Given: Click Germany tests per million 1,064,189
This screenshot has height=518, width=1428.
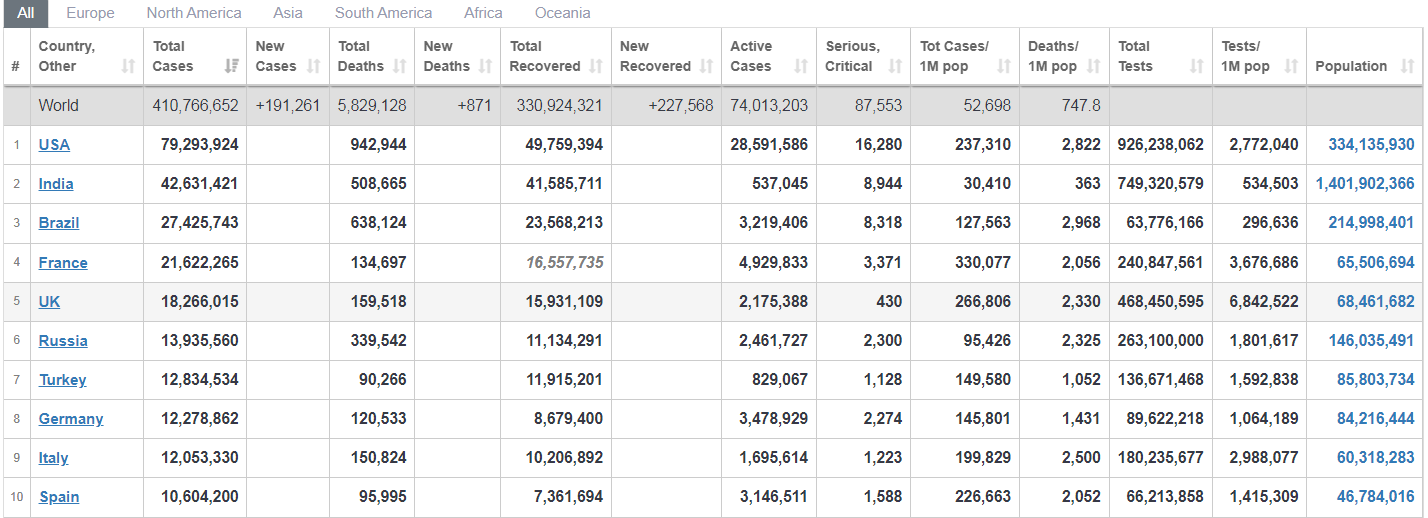Looking at the screenshot, I should (x=1263, y=419).
